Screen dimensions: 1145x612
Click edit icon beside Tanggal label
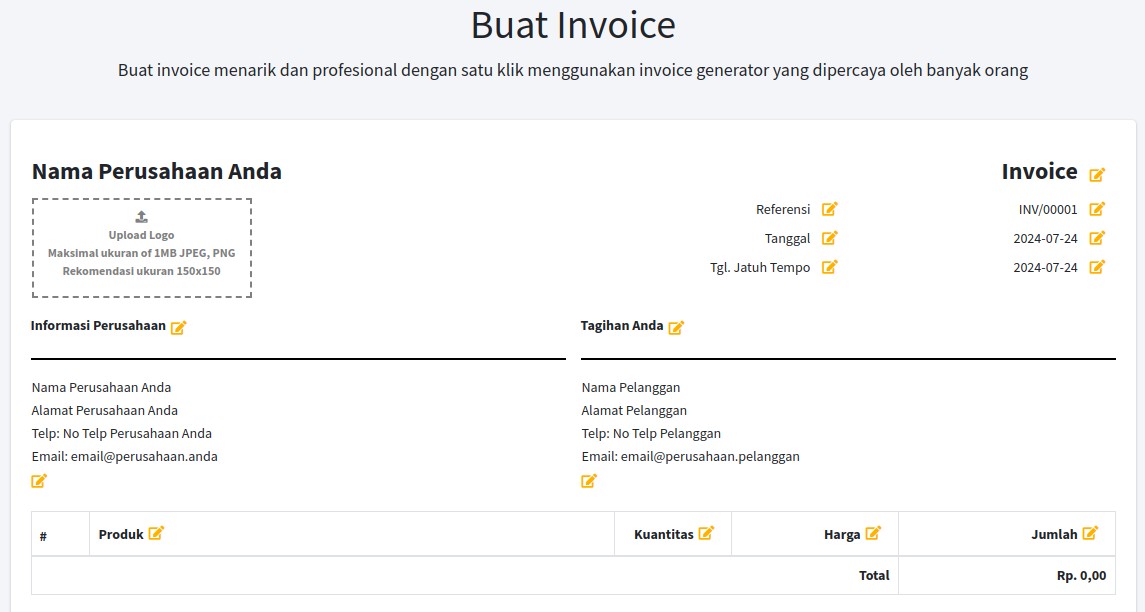pos(830,238)
